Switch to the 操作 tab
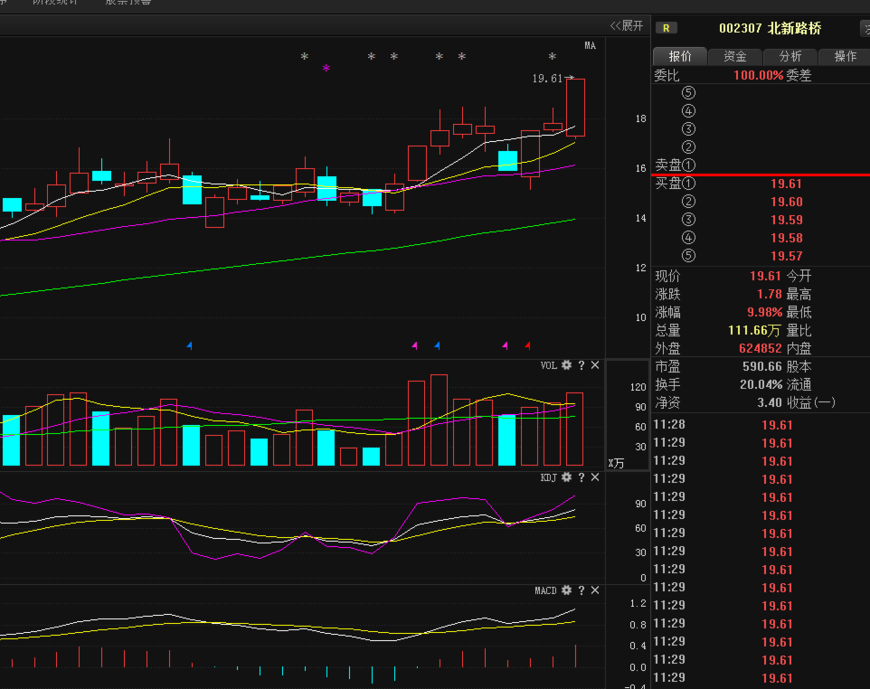Viewport: 870px width, 689px height. pyautogui.click(x=844, y=56)
